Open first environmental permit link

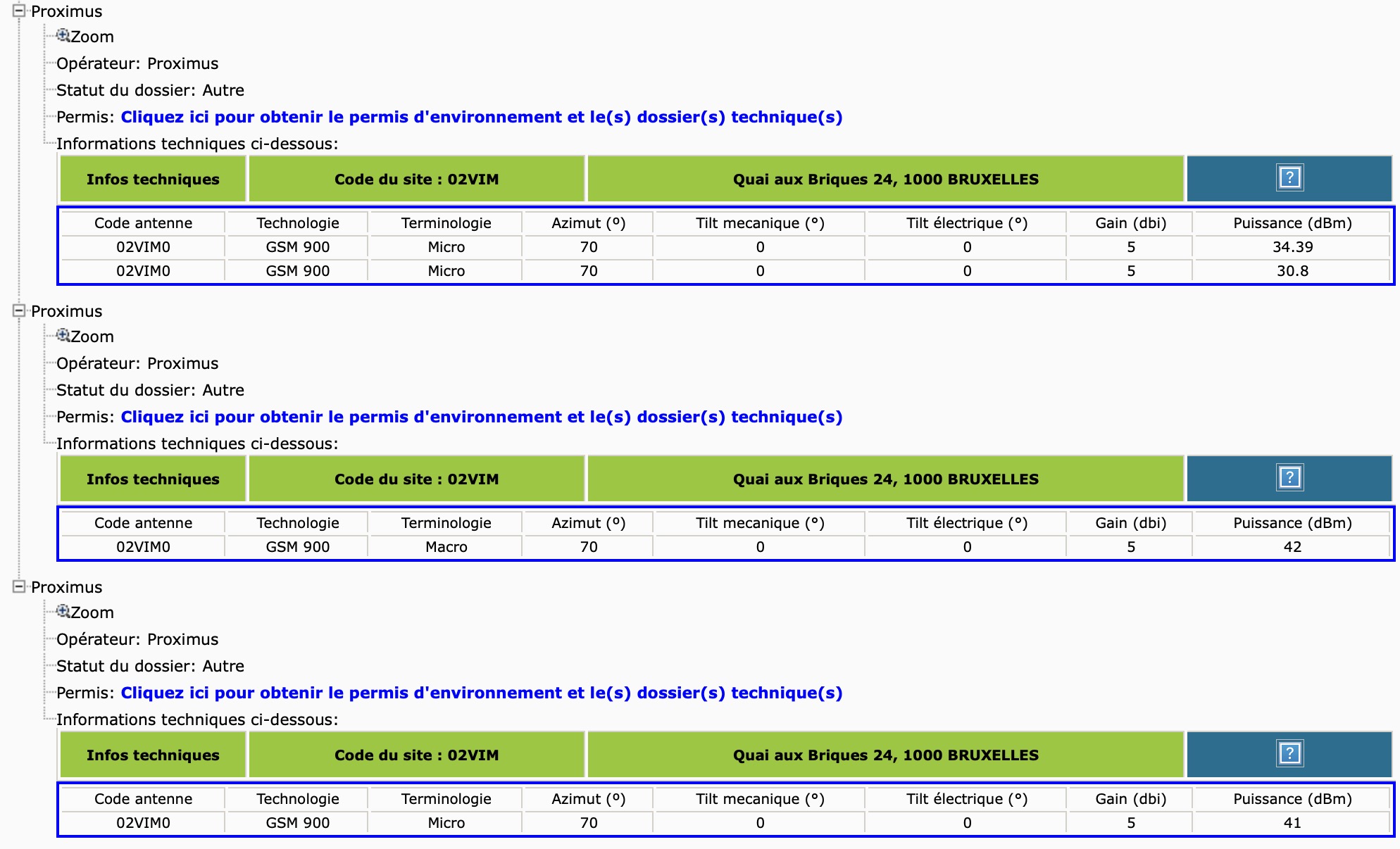click(482, 117)
